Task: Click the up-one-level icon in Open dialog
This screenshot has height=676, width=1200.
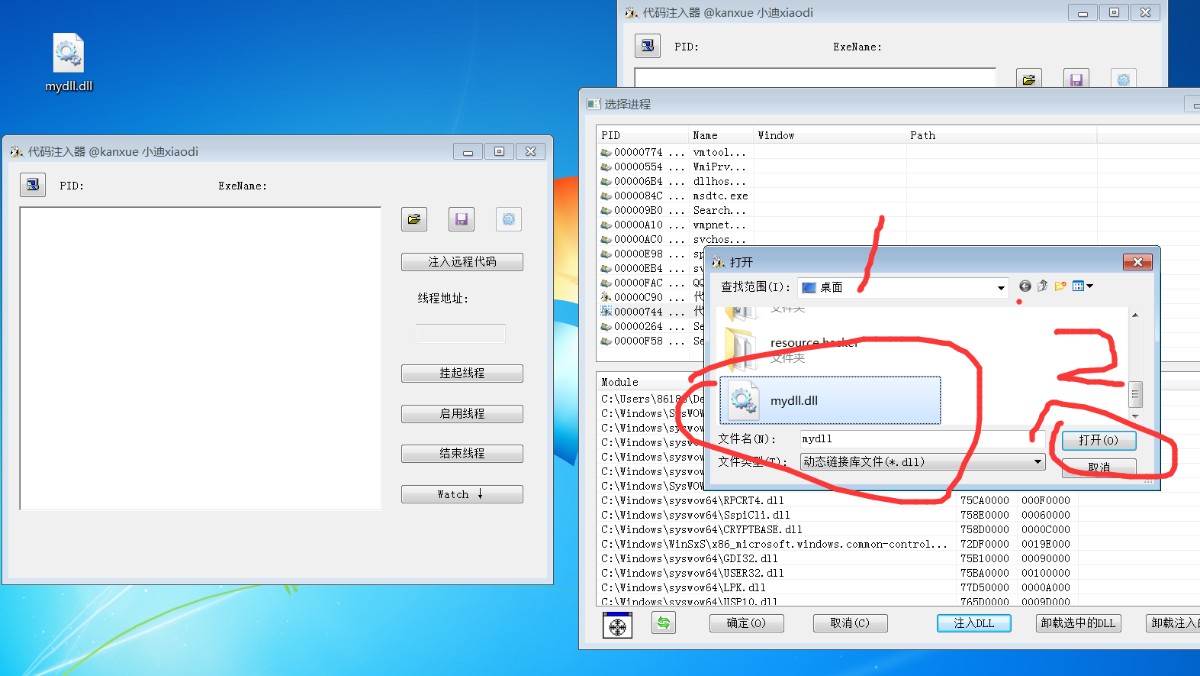Action: (1042, 286)
